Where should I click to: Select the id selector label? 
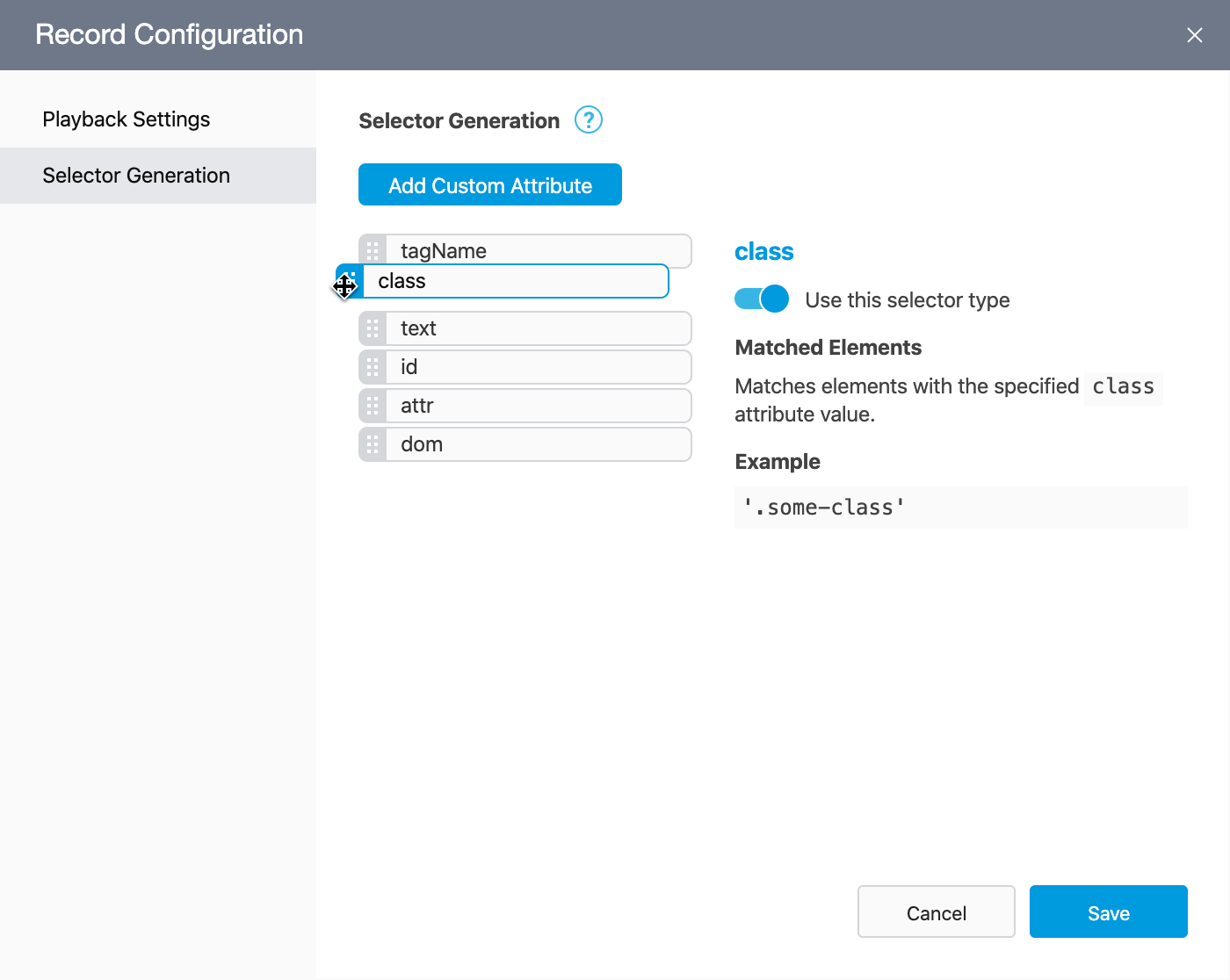pyautogui.click(x=409, y=367)
